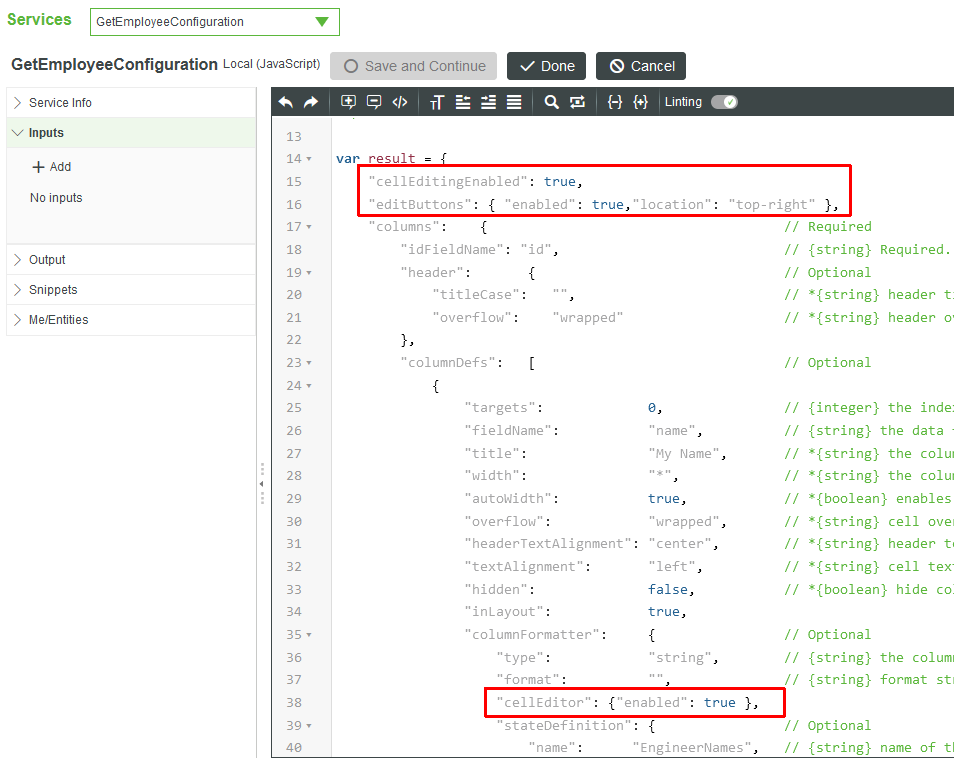Collapse code fold at line 14
The width and height of the screenshot is (954, 758).
coord(309,159)
